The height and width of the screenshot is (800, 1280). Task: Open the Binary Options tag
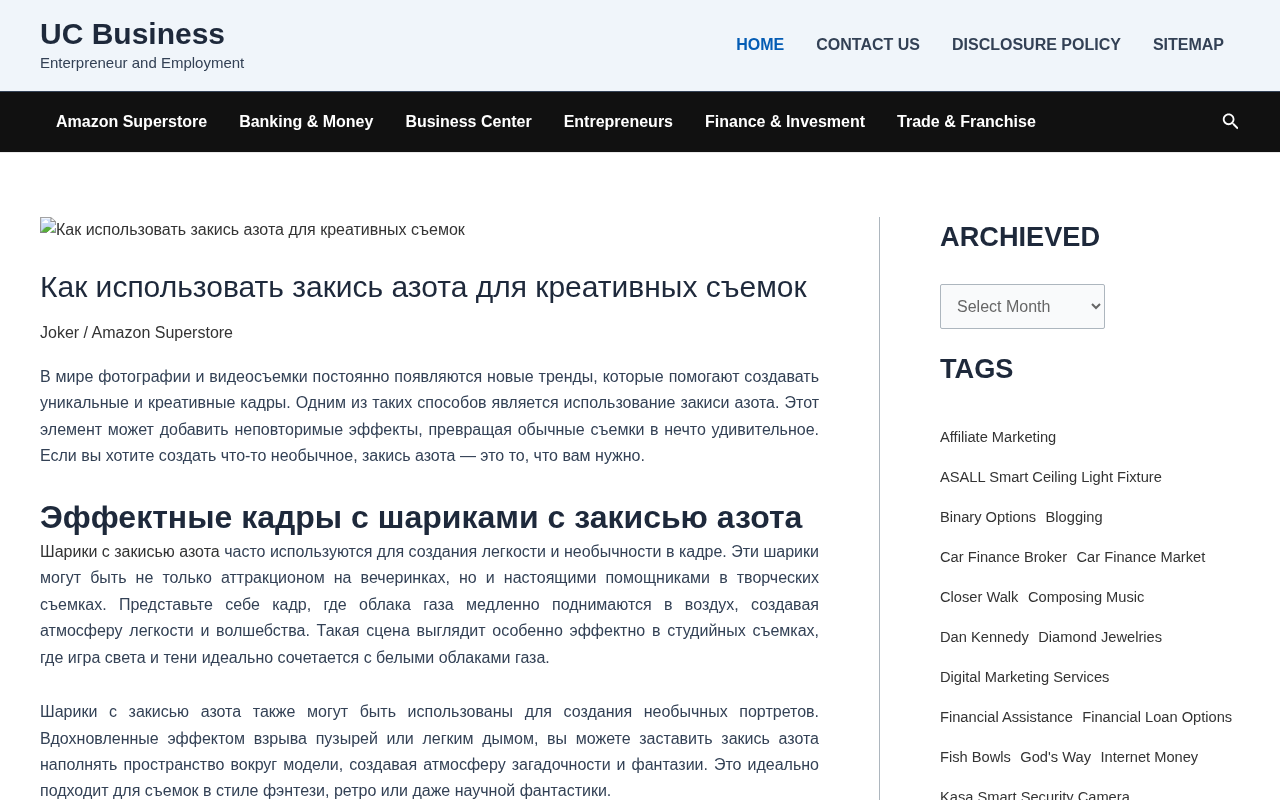(x=988, y=517)
